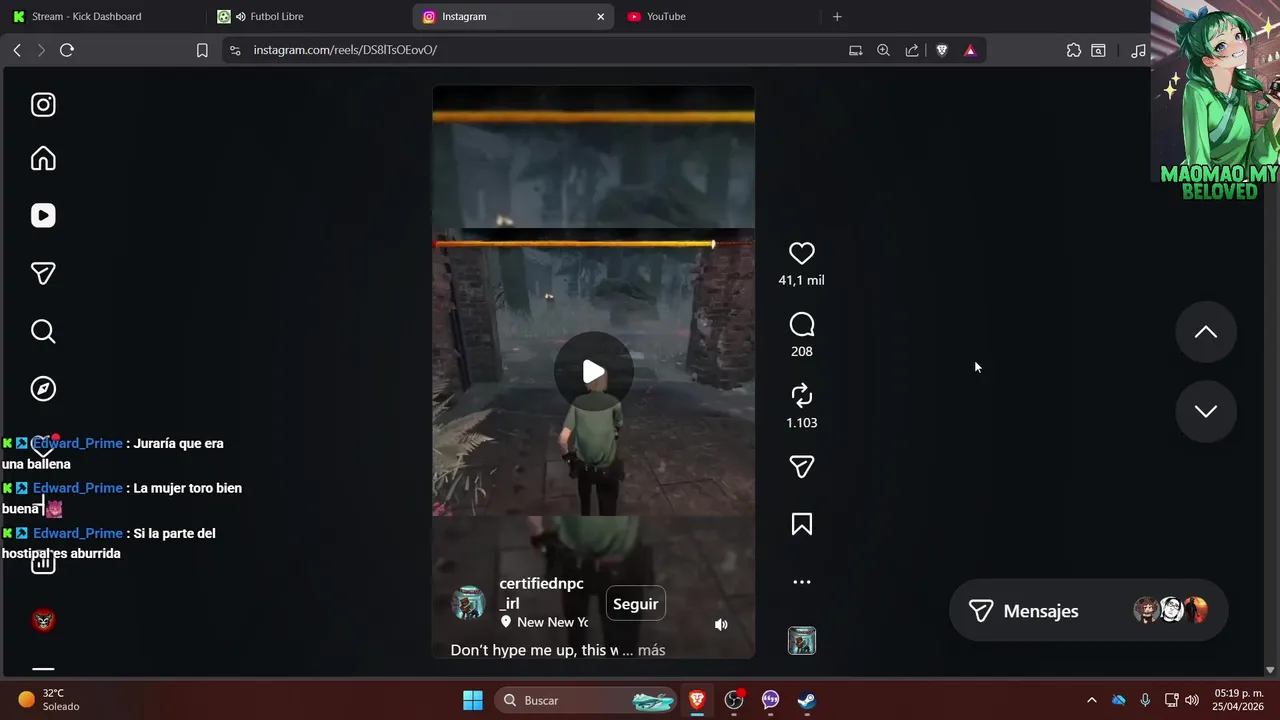Go to the next reel
1280x720 pixels.
1206,411
